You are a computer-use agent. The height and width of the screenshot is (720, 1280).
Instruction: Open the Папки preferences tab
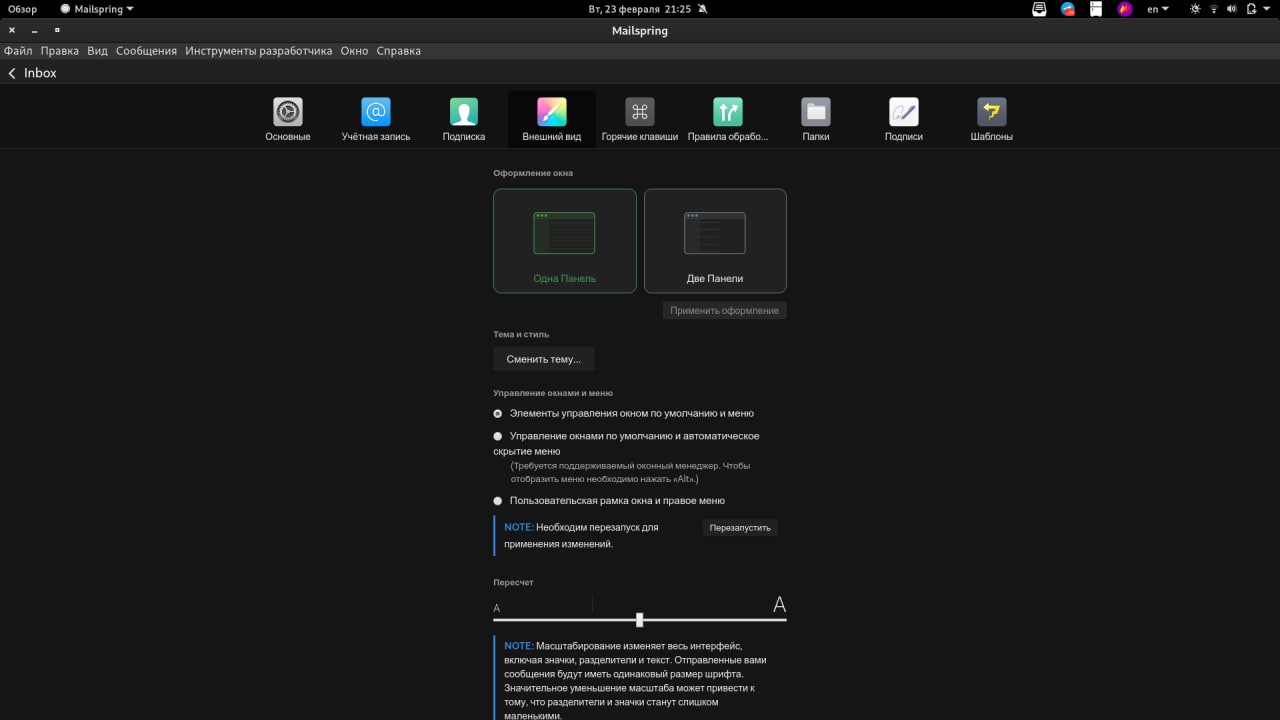click(816, 120)
